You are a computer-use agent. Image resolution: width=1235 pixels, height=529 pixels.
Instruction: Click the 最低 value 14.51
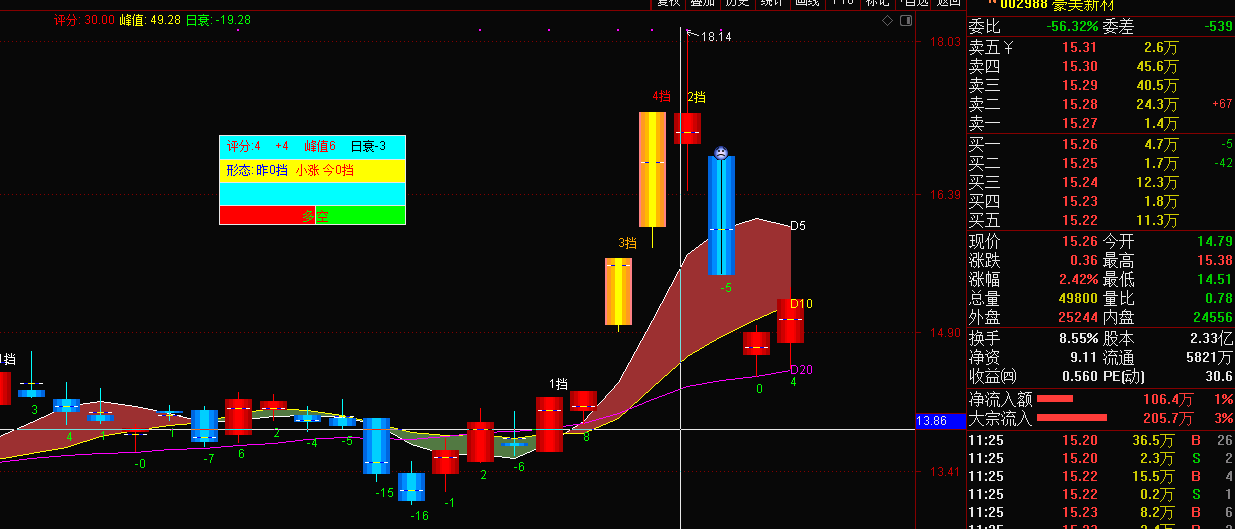point(1214,279)
